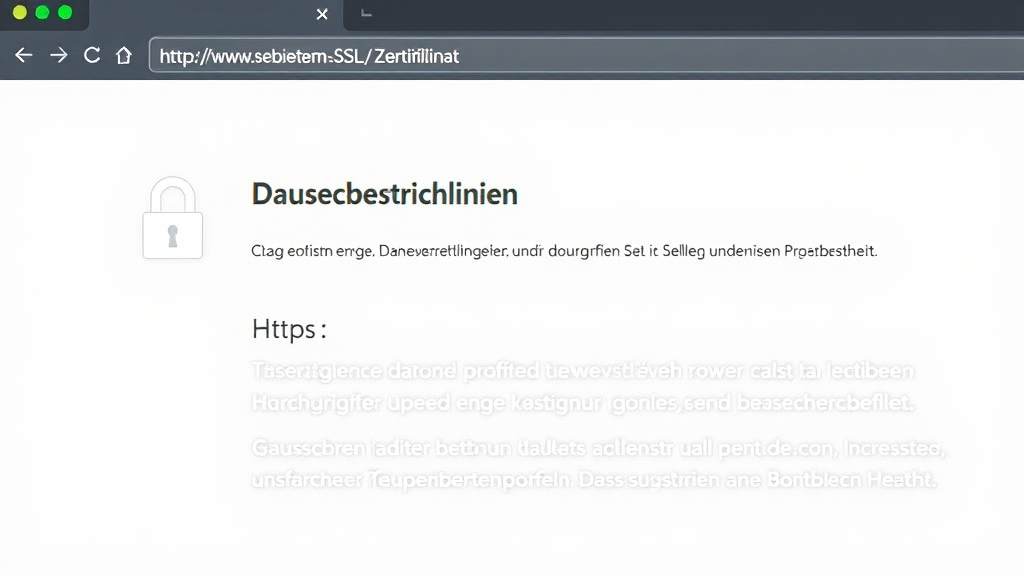Click the yellow minimize traffic light button
1024x576 pixels.
point(41,14)
